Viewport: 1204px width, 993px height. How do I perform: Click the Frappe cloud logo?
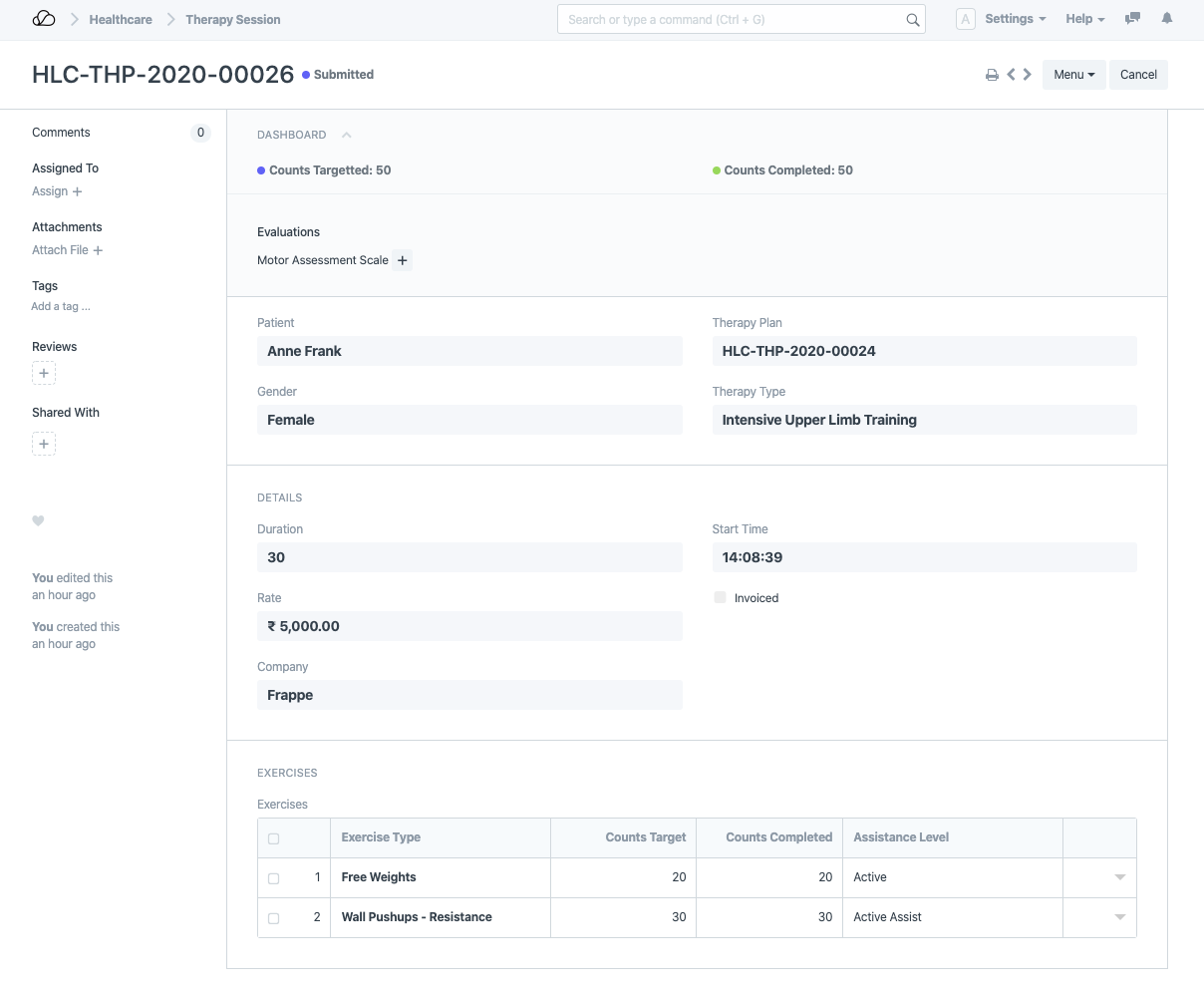[x=44, y=18]
